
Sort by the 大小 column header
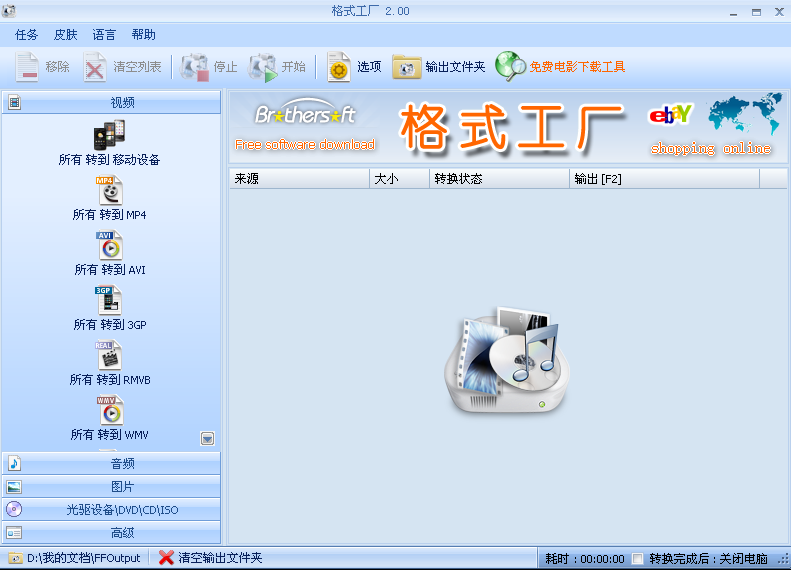[x=400, y=179]
